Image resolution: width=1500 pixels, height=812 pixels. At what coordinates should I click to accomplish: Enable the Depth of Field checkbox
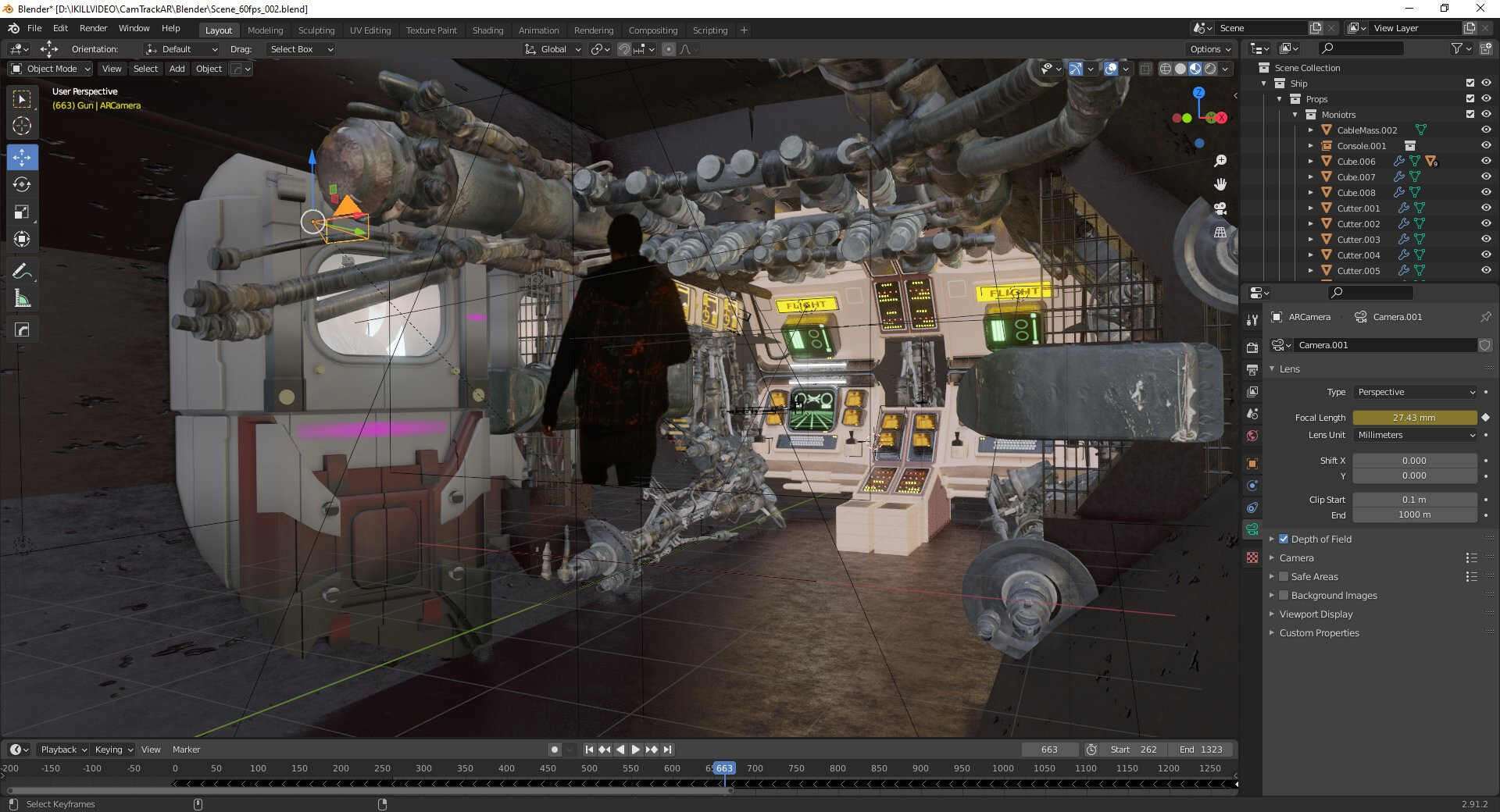[1284, 539]
